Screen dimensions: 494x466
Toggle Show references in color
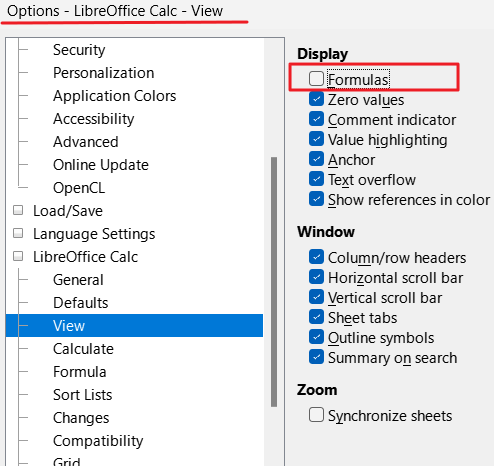click(316, 199)
